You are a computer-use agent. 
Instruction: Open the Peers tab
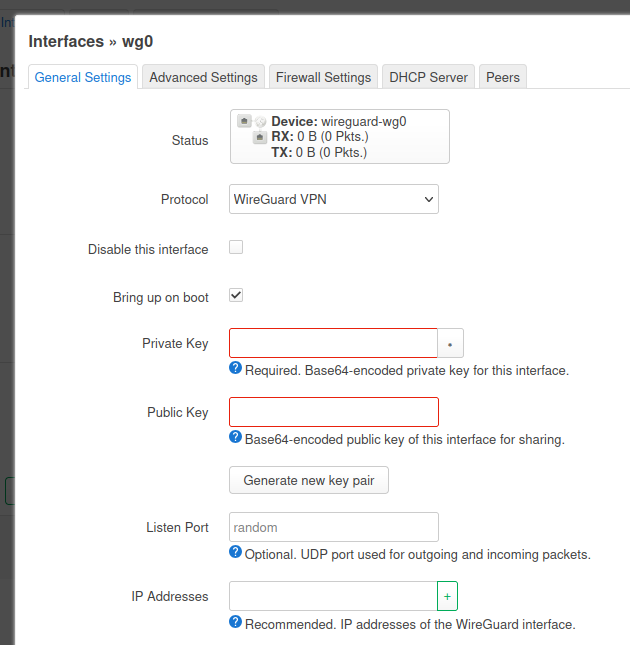coord(503,77)
